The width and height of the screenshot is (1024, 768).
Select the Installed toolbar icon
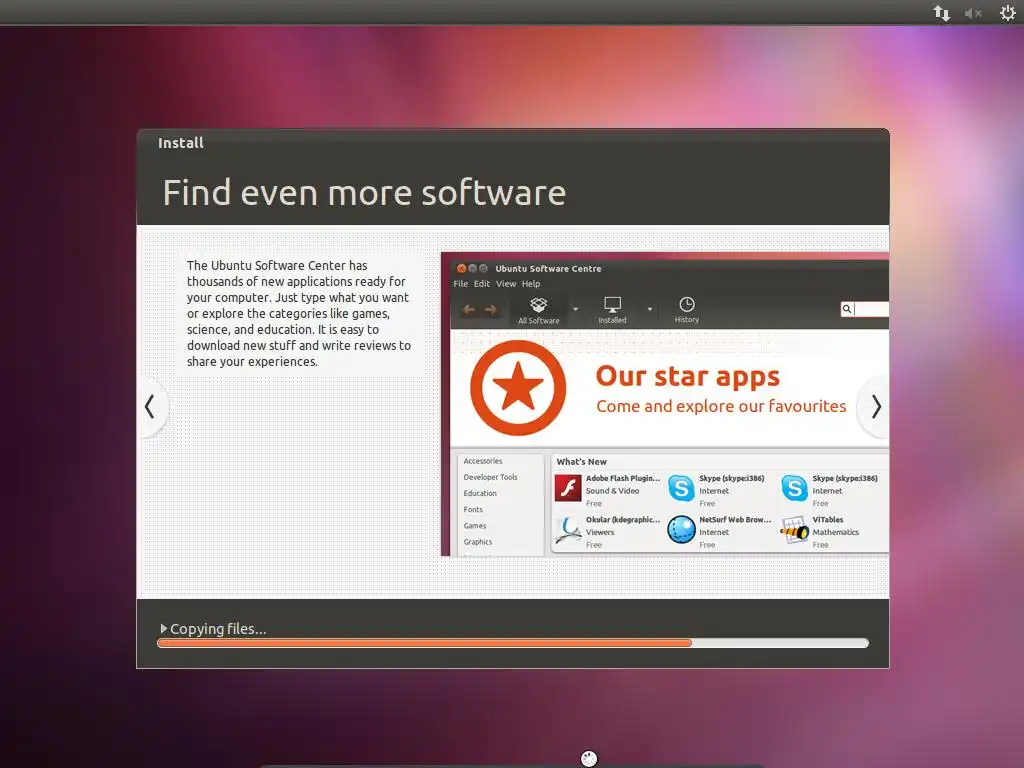(x=613, y=310)
